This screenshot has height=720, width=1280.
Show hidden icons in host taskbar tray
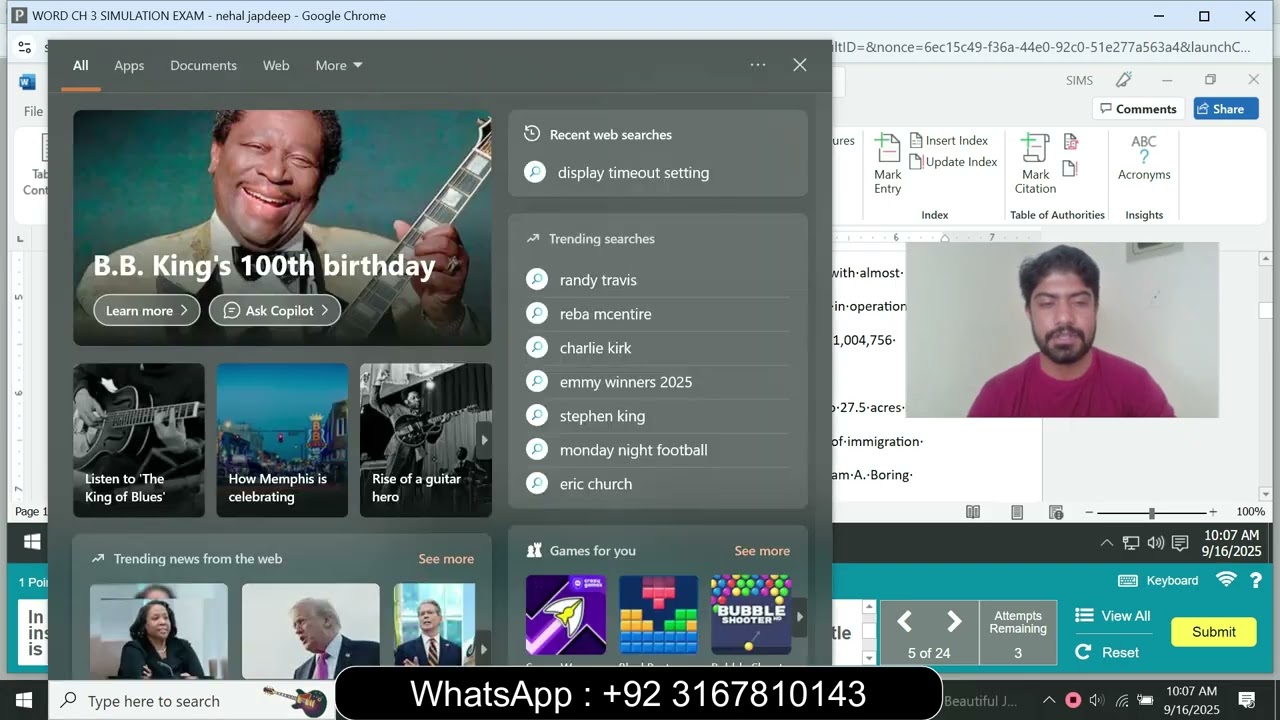tap(1049, 700)
